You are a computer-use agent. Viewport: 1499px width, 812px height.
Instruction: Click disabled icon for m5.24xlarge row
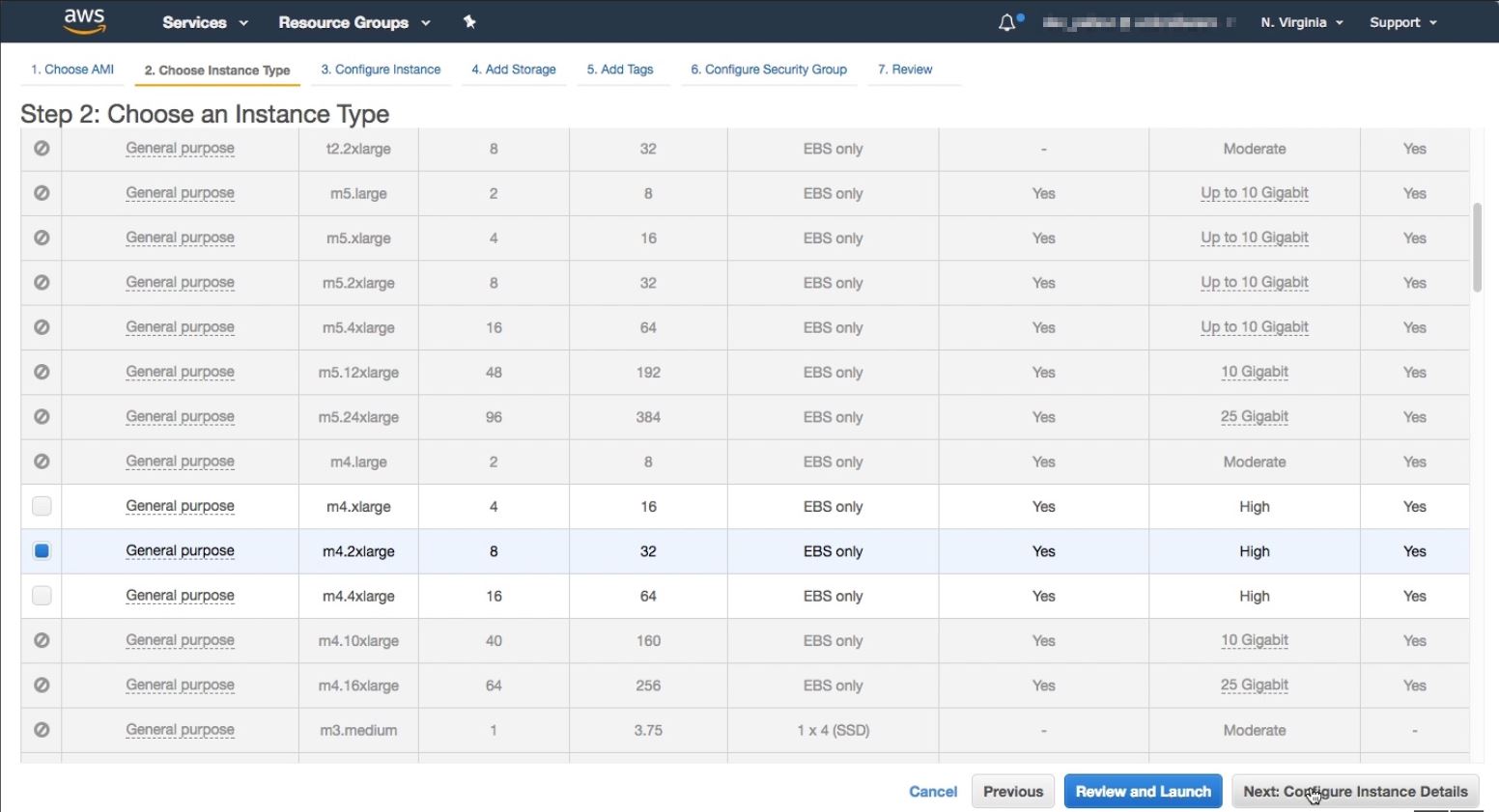click(x=42, y=417)
